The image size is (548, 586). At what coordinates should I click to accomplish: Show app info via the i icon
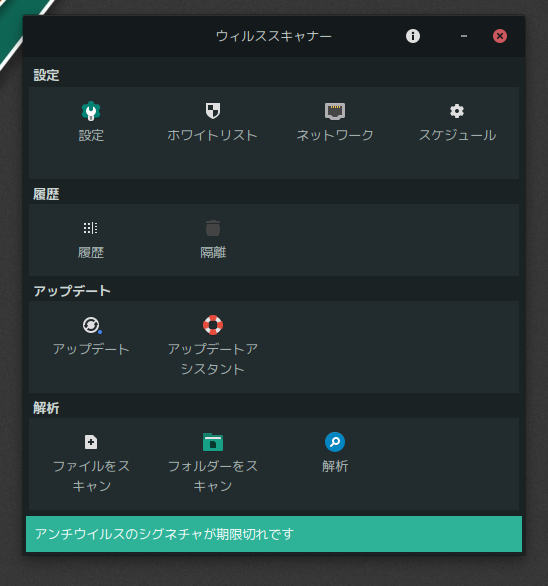(413, 36)
